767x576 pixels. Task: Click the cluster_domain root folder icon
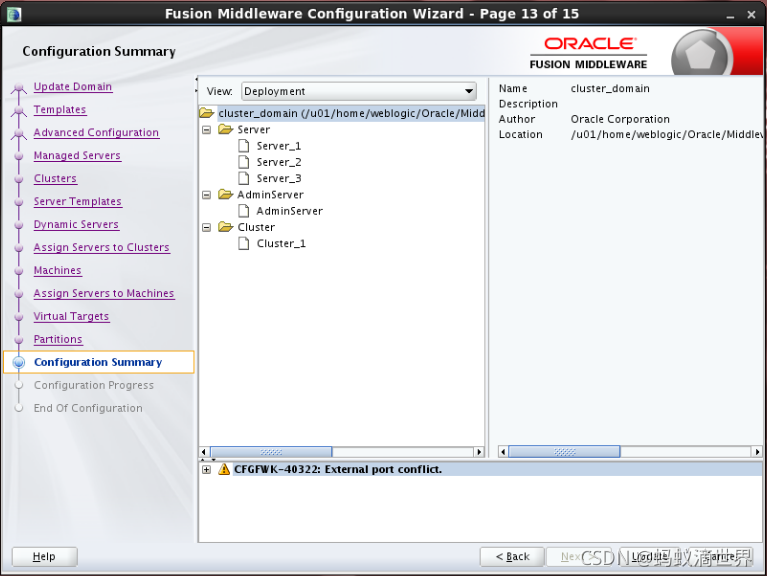pos(206,113)
